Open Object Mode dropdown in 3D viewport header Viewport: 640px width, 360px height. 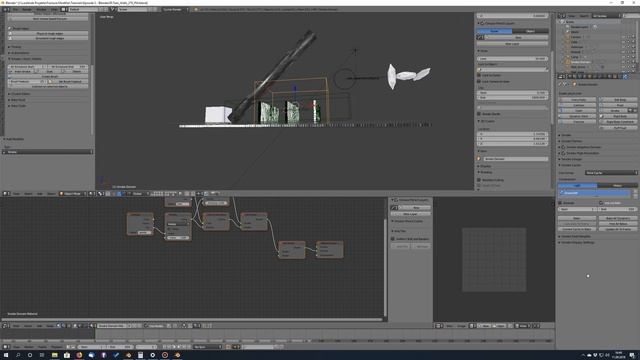coord(72,193)
